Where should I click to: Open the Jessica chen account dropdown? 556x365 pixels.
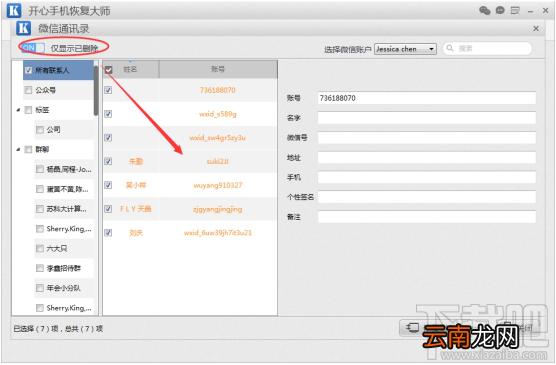pyautogui.click(x=406, y=49)
